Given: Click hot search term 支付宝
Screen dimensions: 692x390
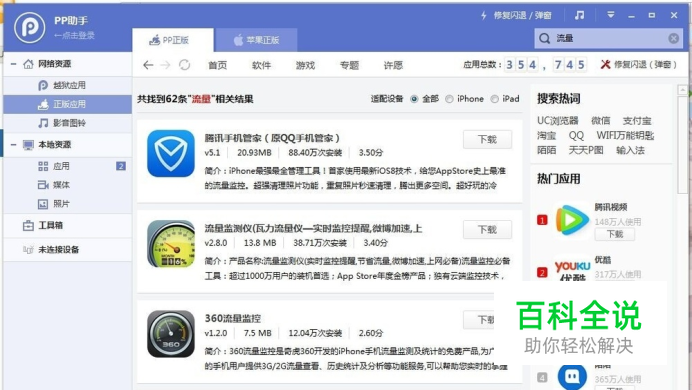Looking at the screenshot, I should click(637, 120).
